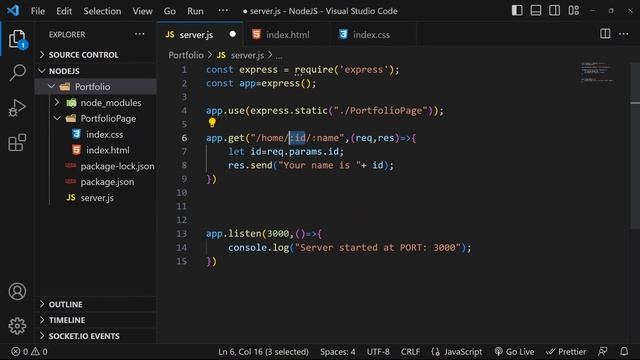Expand the Source Control section

click(x=96, y=55)
